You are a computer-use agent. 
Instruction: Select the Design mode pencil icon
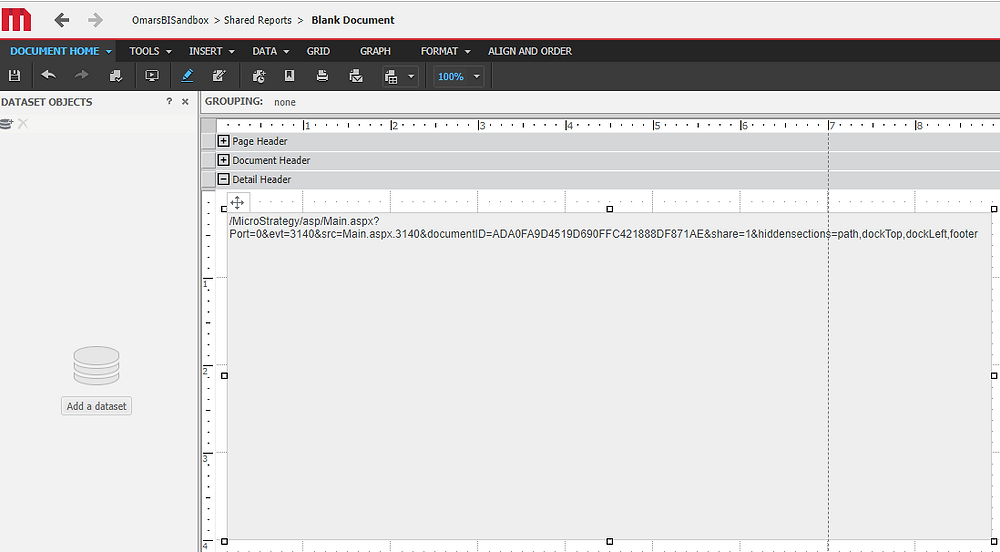point(187,76)
